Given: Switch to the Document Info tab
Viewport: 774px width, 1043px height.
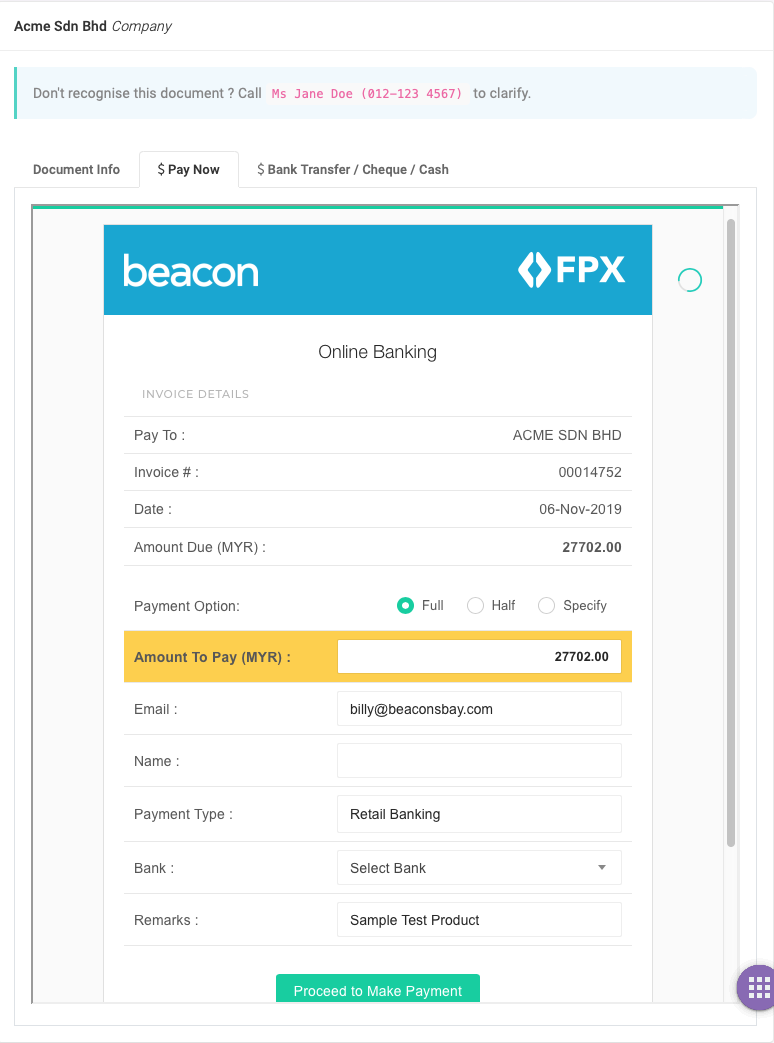Looking at the screenshot, I should (76, 170).
